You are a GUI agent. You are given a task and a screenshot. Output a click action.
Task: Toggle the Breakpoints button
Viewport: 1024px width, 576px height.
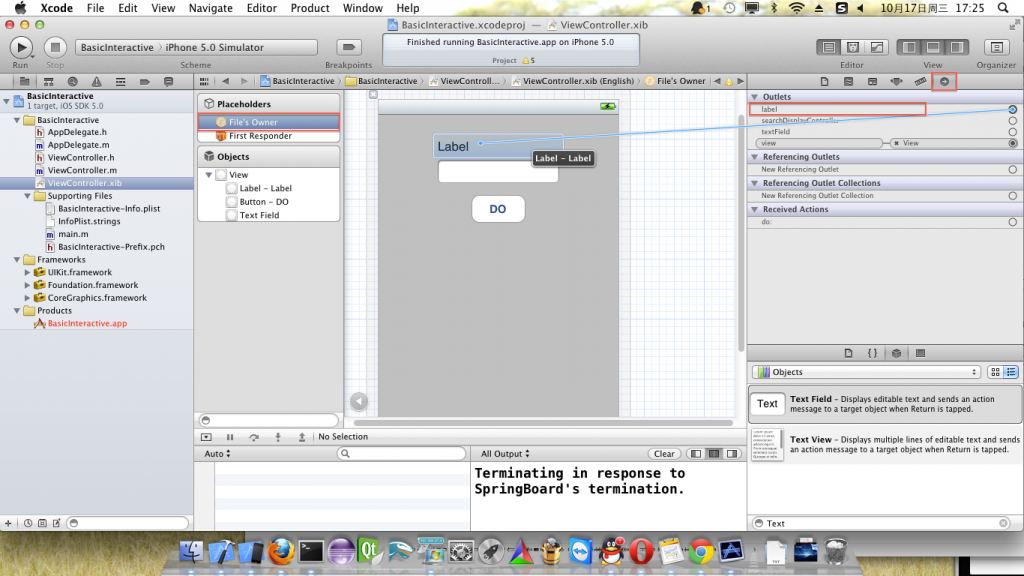pos(349,47)
